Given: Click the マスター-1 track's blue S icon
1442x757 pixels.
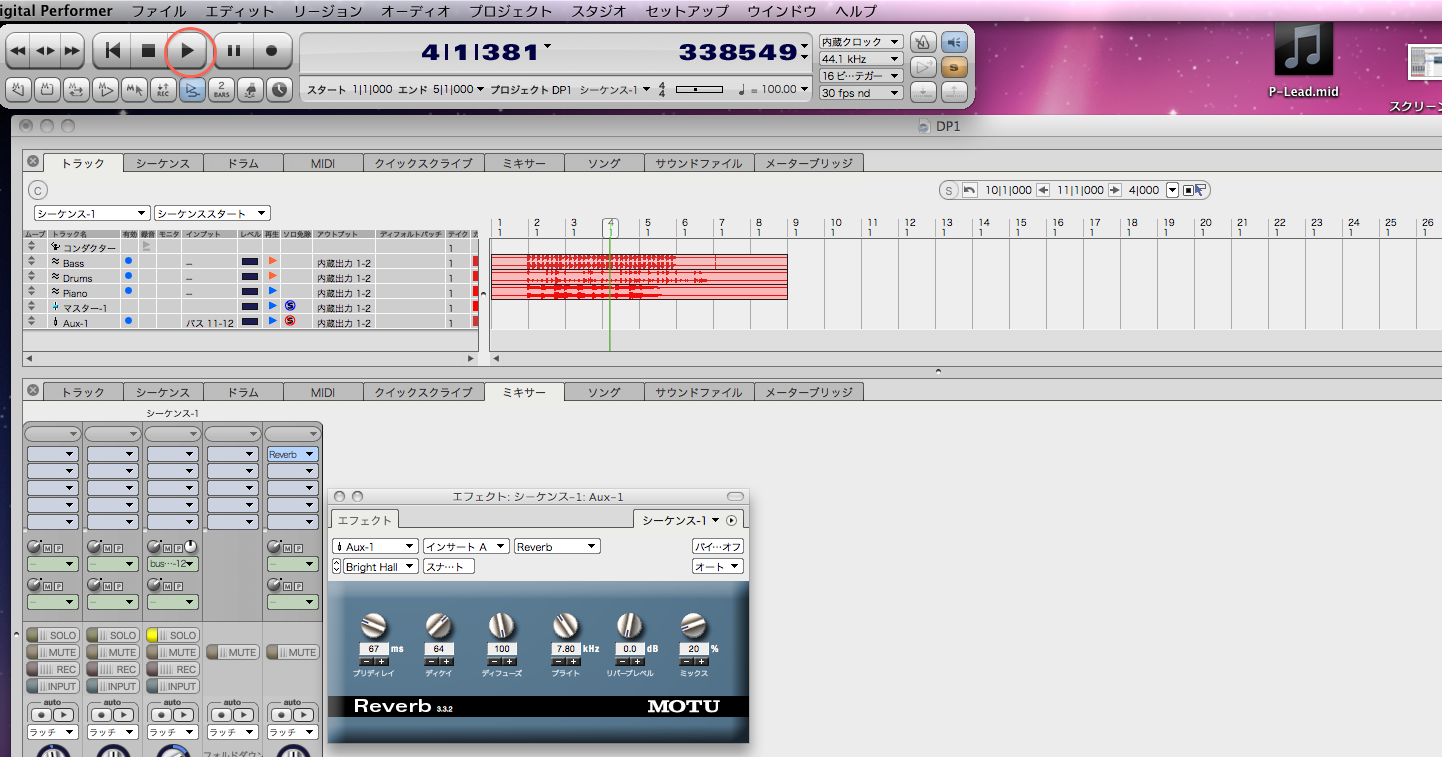Looking at the screenshot, I should pyautogui.click(x=290, y=306).
